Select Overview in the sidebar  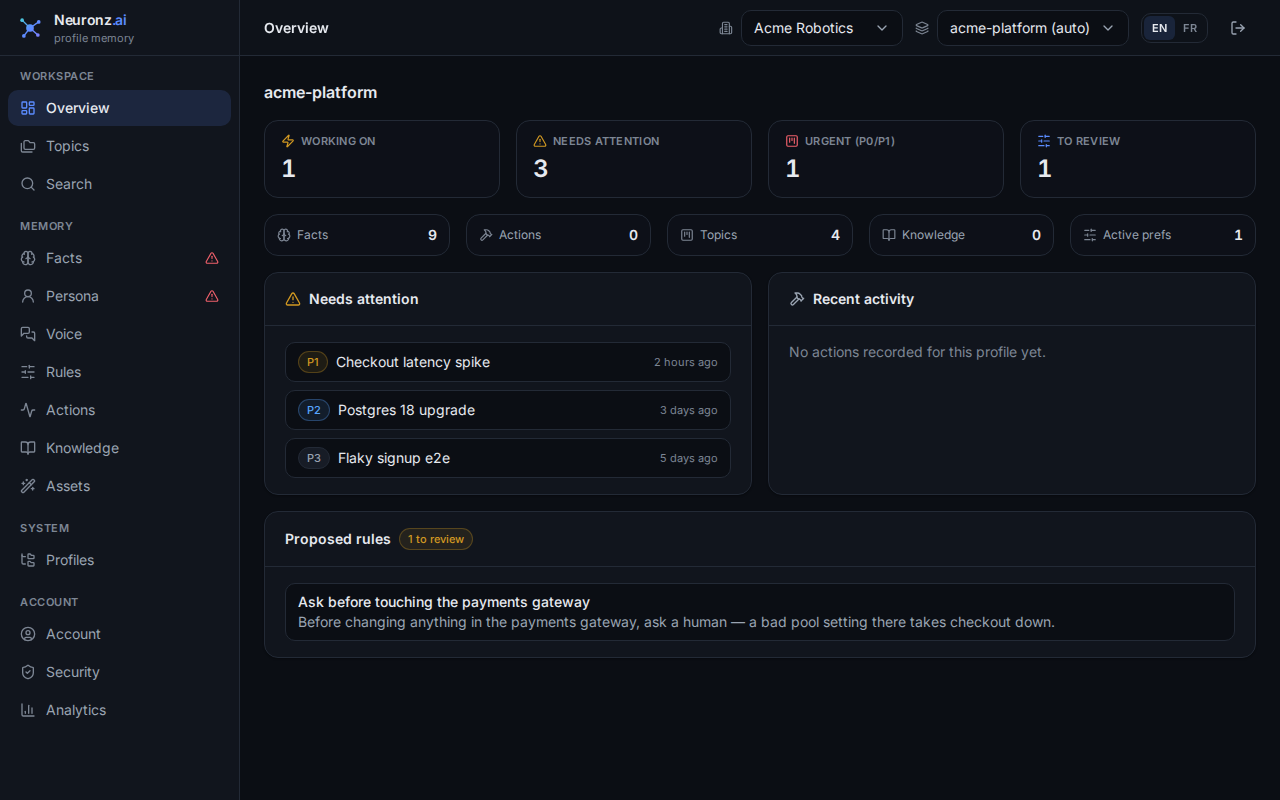pyautogui.click(x=119, y=108)
